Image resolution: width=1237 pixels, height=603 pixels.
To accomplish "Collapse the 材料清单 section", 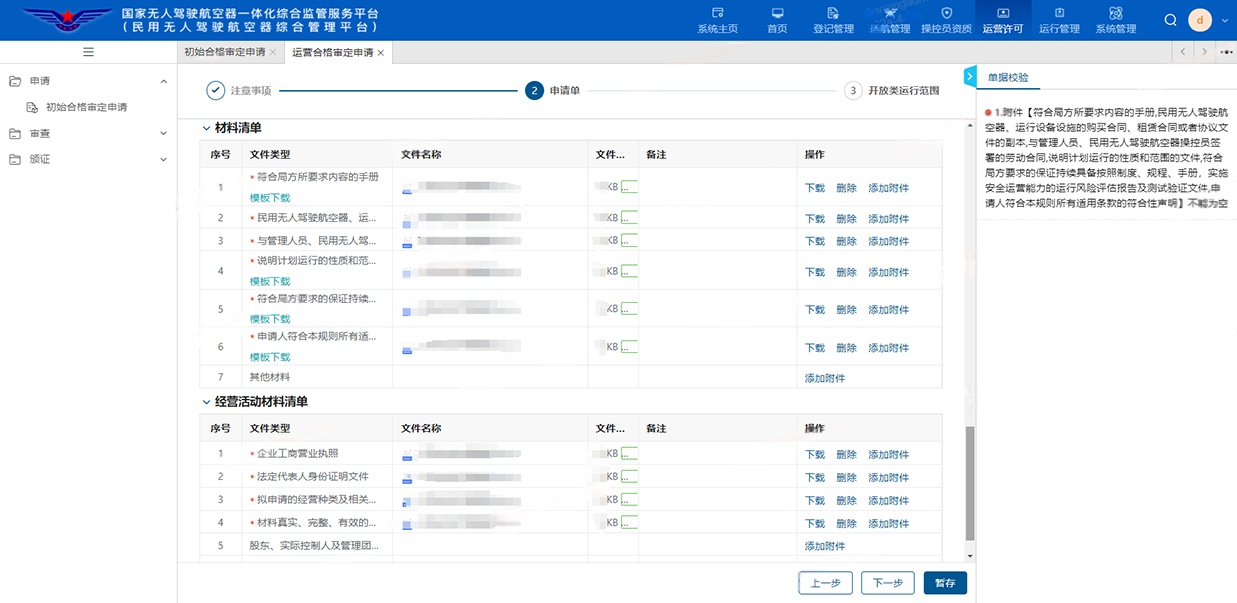I will [x=207, y=128].
